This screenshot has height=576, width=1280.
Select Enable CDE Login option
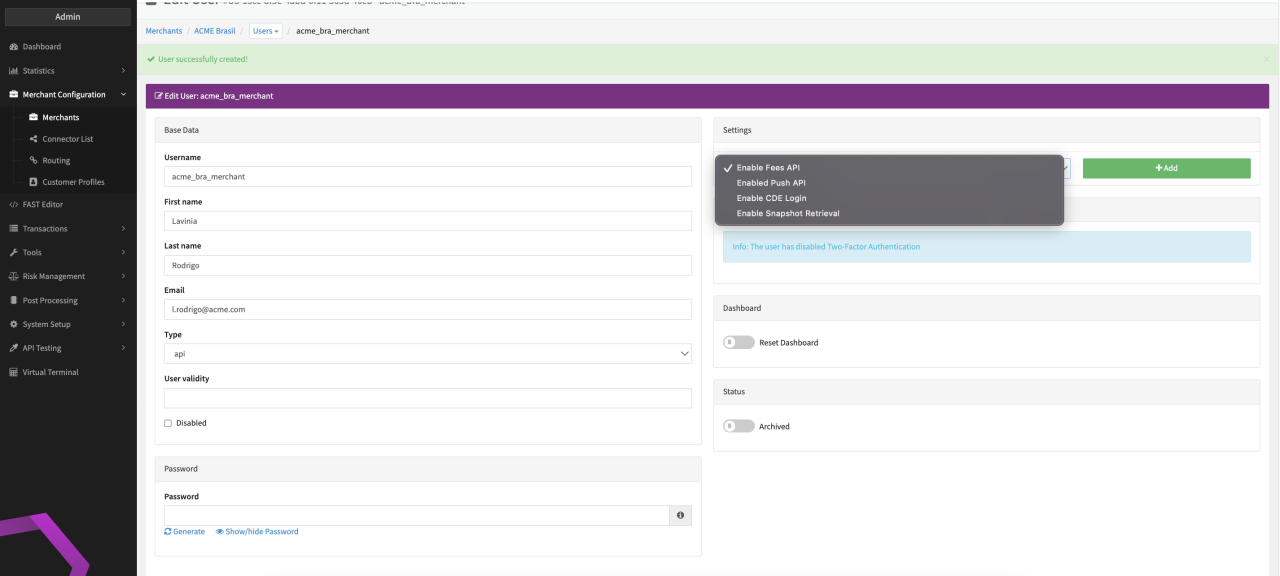pyautogui.click(x=771, y=198)
